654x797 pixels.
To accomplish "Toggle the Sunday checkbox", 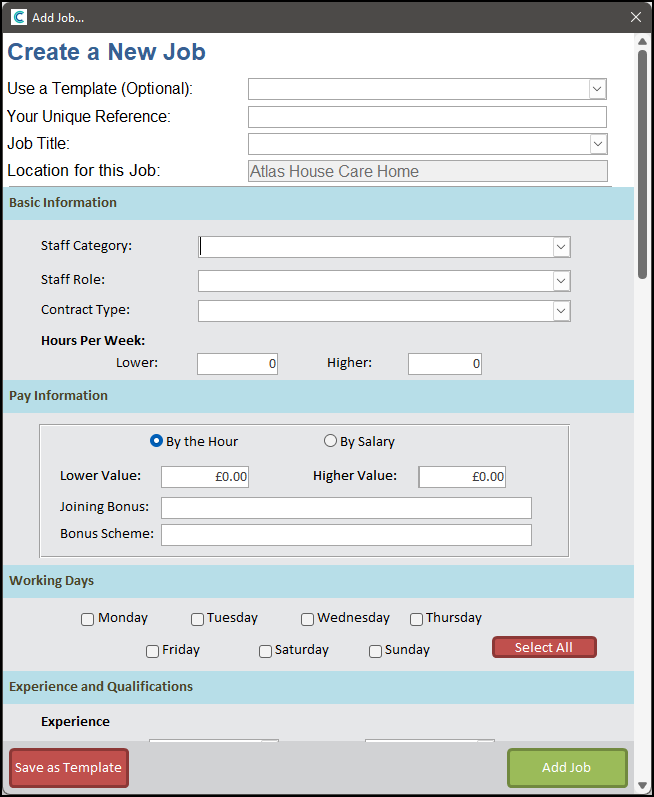I will coord(375,651).
